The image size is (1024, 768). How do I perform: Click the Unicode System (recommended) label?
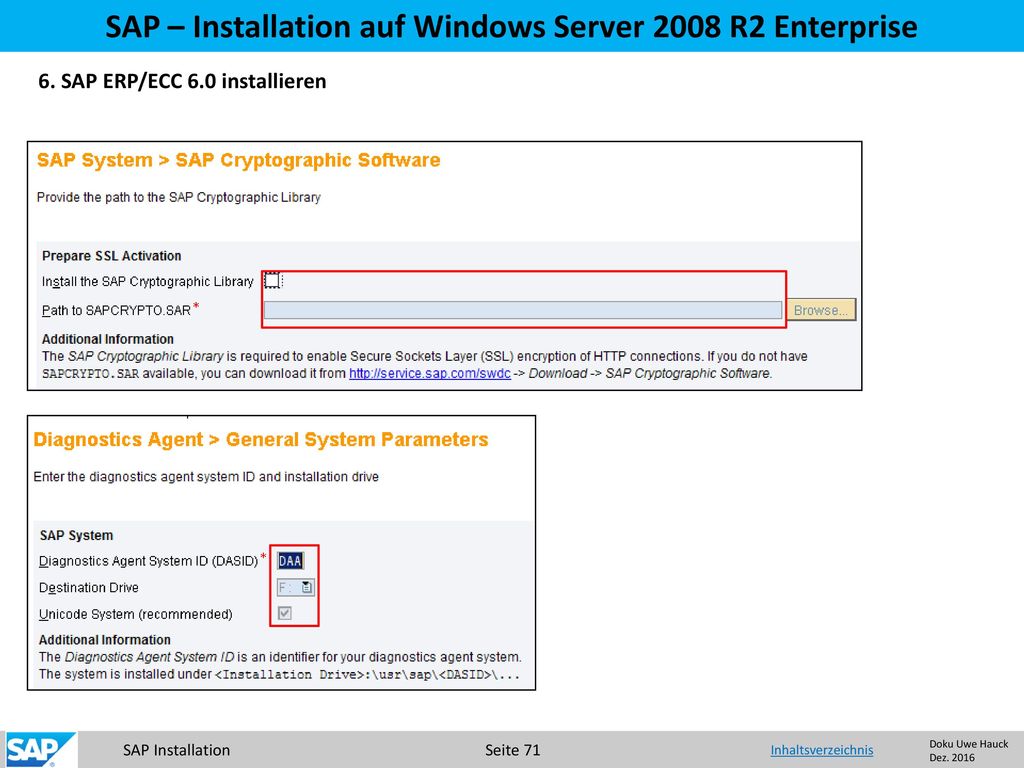pyautogui.click(x=136, y=615)
